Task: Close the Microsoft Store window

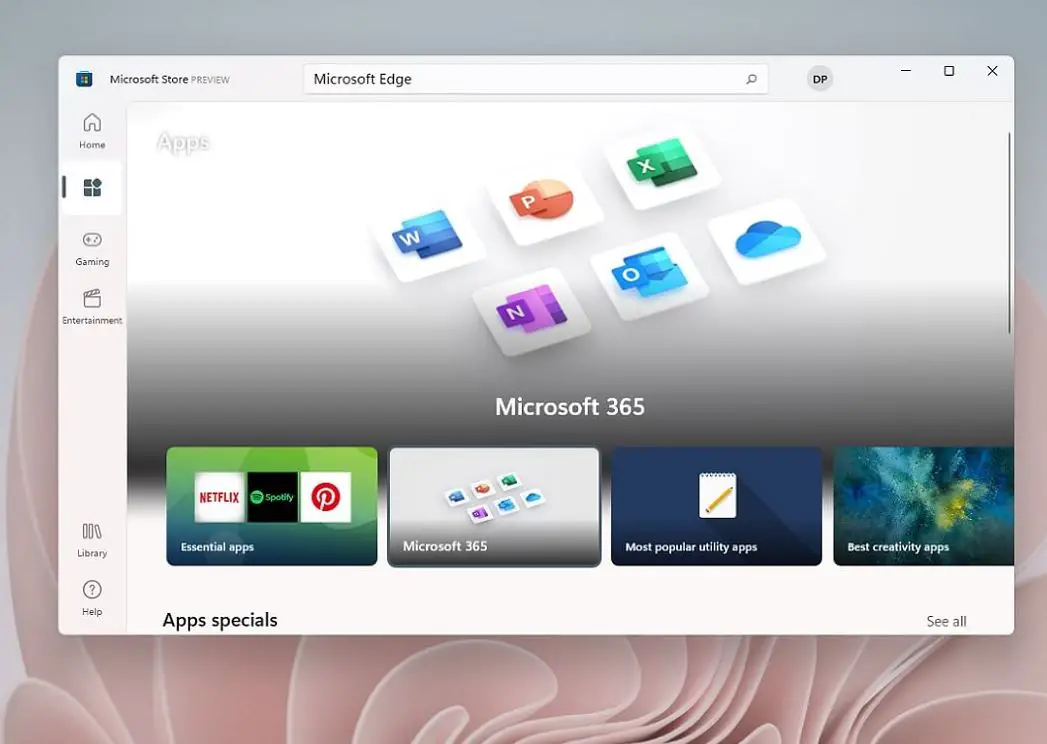Action: pos(992,70)
